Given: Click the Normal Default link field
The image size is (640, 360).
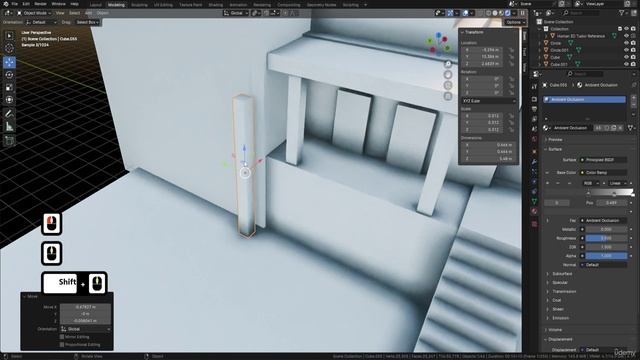Looking at the screenshot, I should coord(604,265).
